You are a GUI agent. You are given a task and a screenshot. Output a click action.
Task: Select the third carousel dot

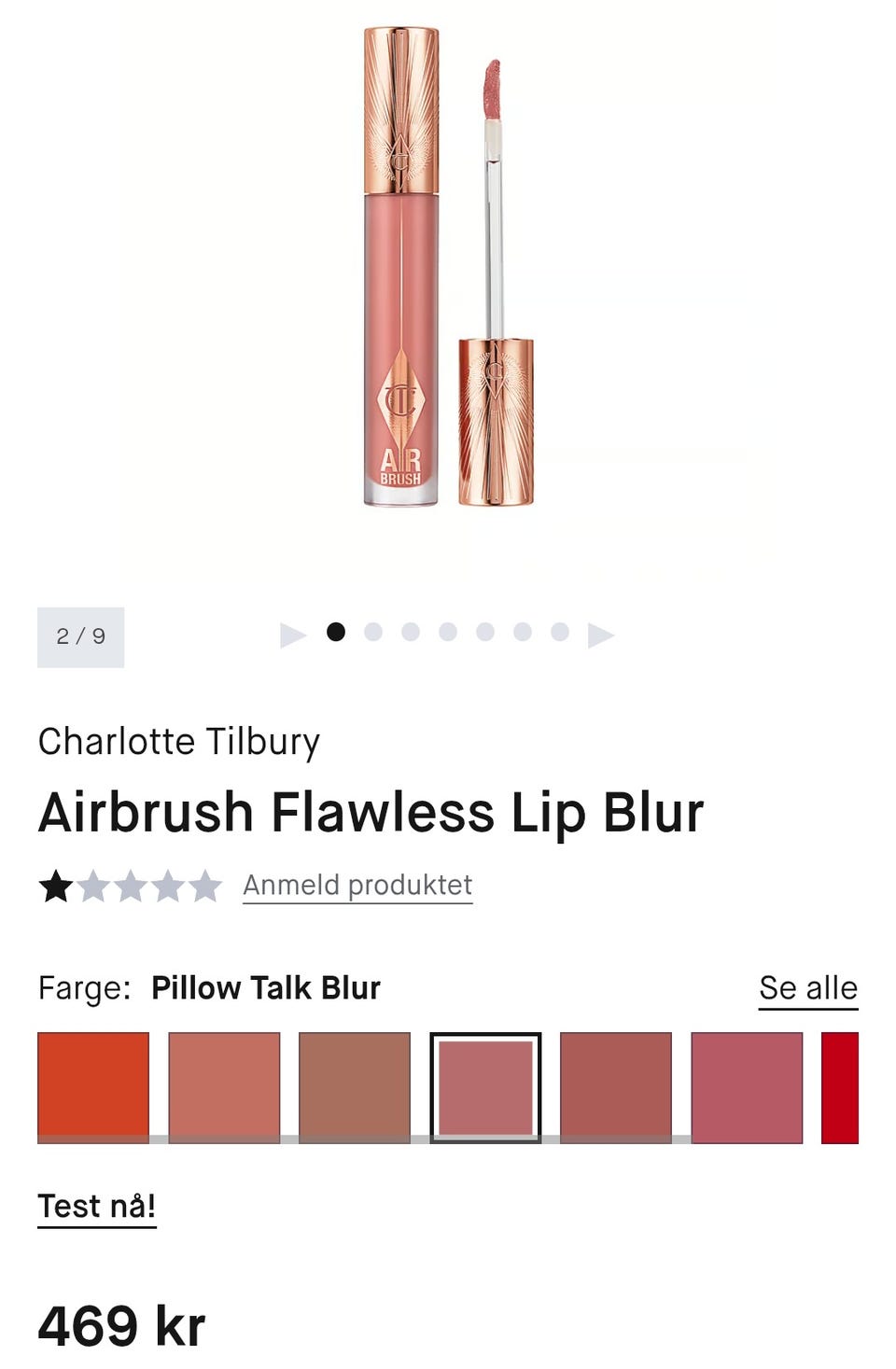pyautogui.click(x=411, y=632)
